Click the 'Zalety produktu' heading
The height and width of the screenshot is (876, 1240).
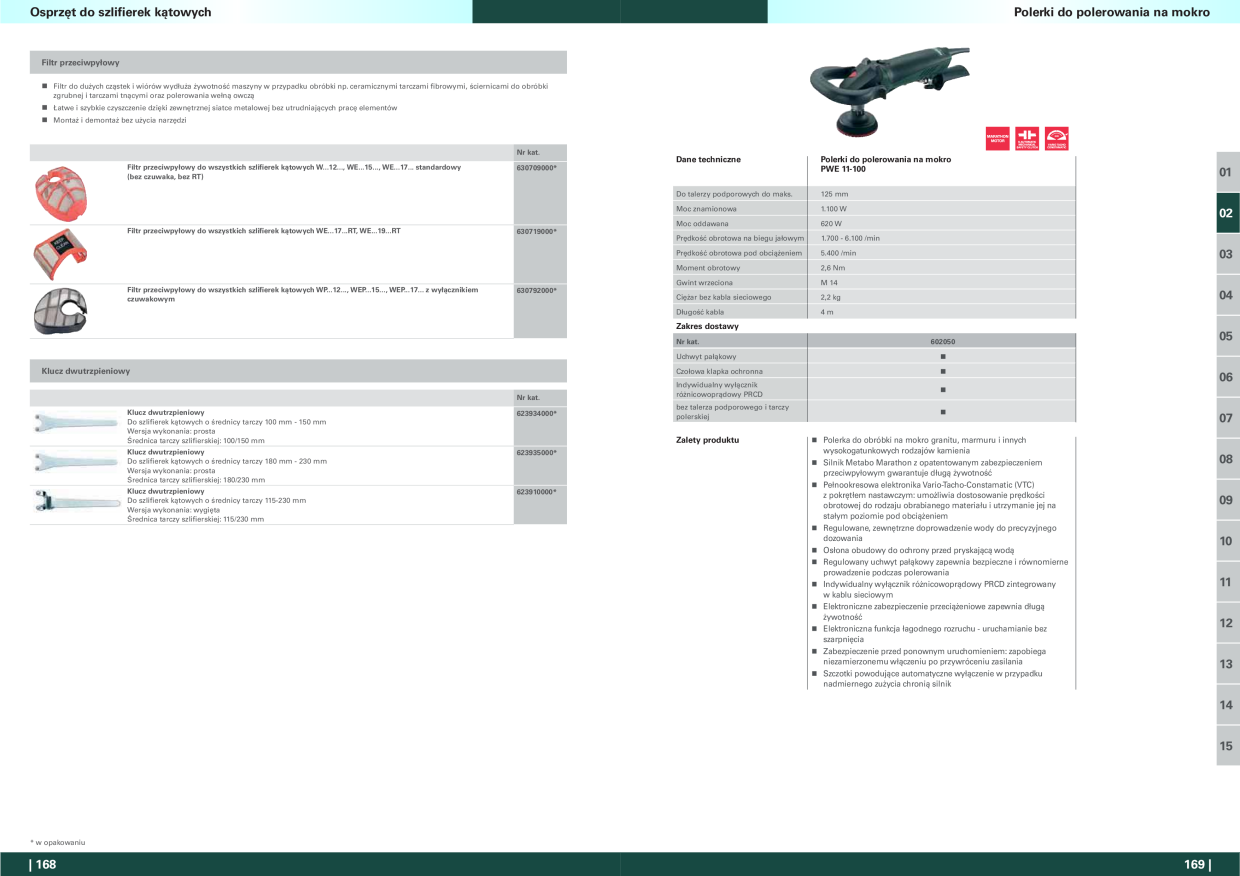click(707, 440)
